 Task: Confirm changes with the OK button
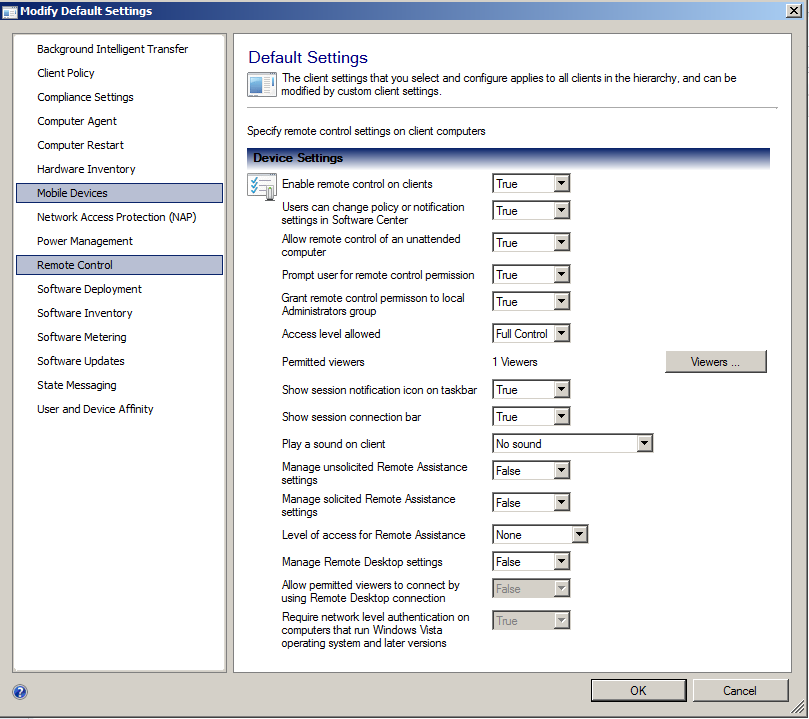click(x=638, y=690)
